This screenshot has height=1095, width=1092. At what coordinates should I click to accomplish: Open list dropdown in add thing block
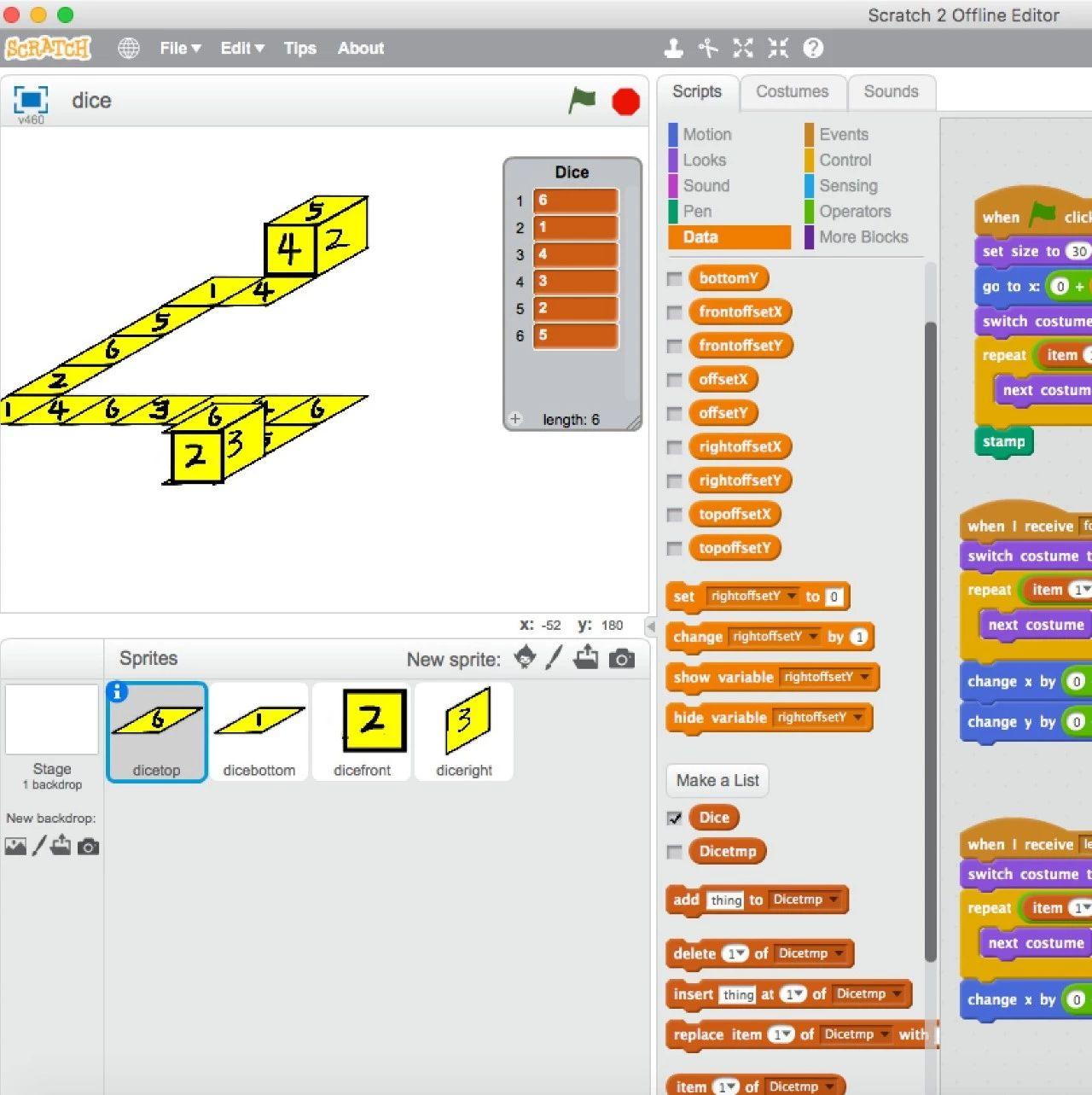805,900
